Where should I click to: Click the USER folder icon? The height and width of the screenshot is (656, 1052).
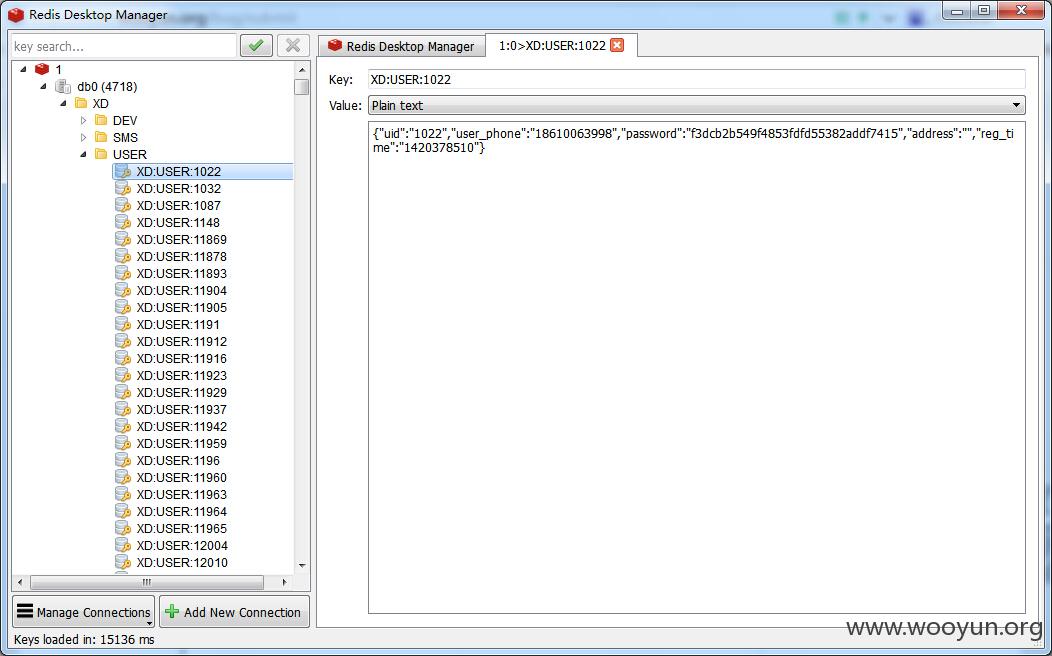click(x=101, y=154)
